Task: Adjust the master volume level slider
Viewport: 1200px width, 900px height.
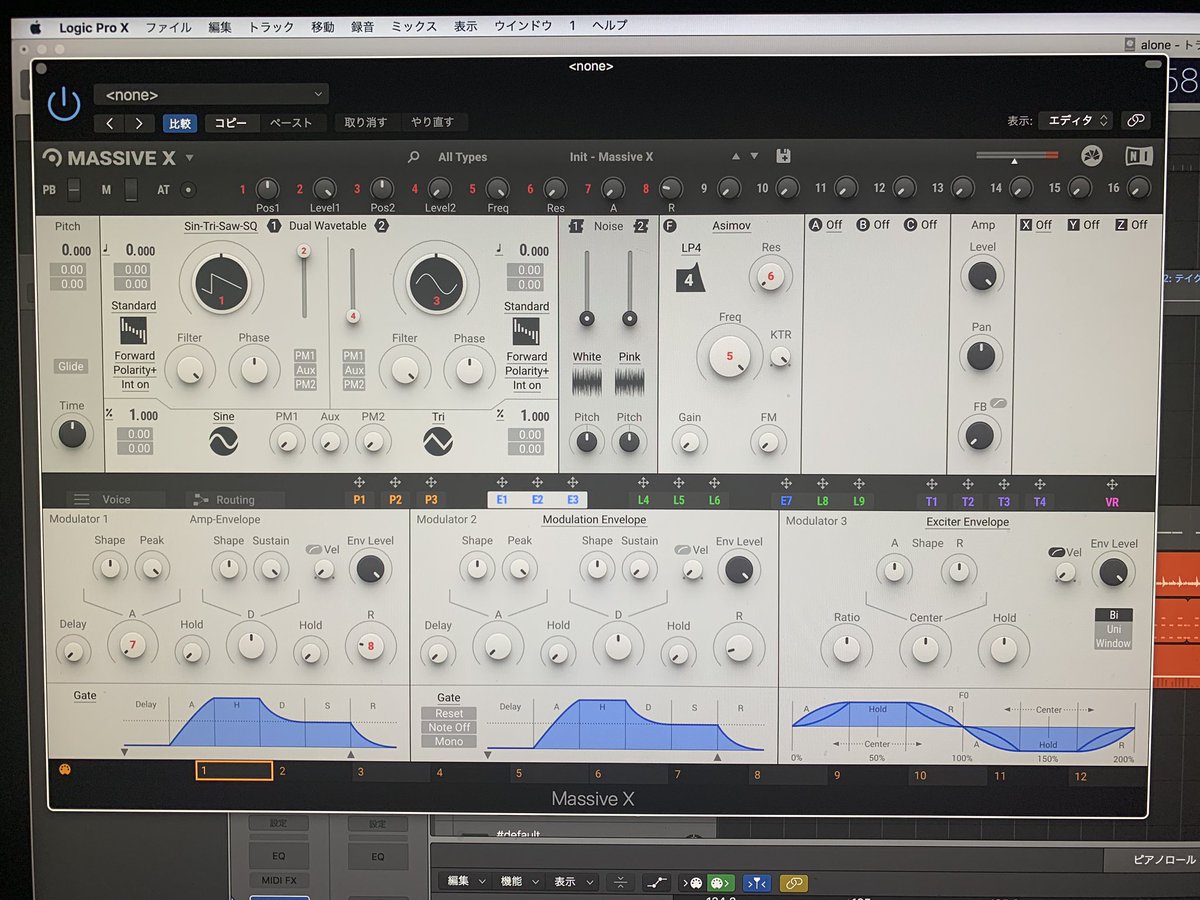Action: point(1017,156)
